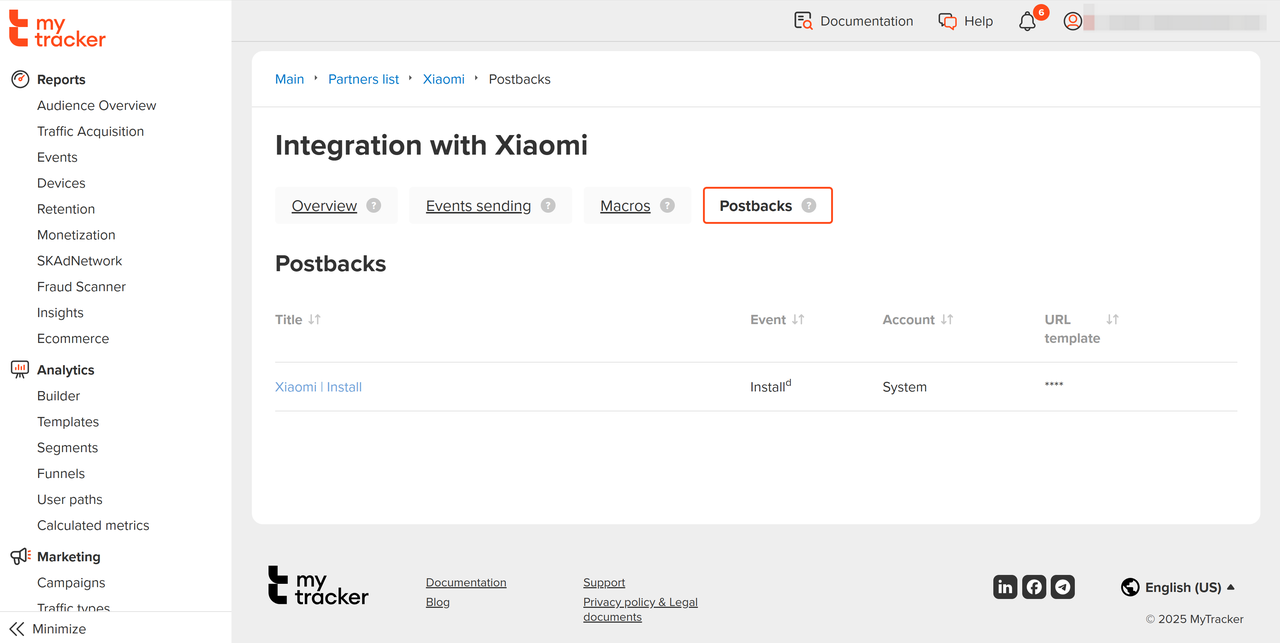Viewport: 1280px width, 643px height.
Task: Click the question mark next to Macros
Action: 667,205
